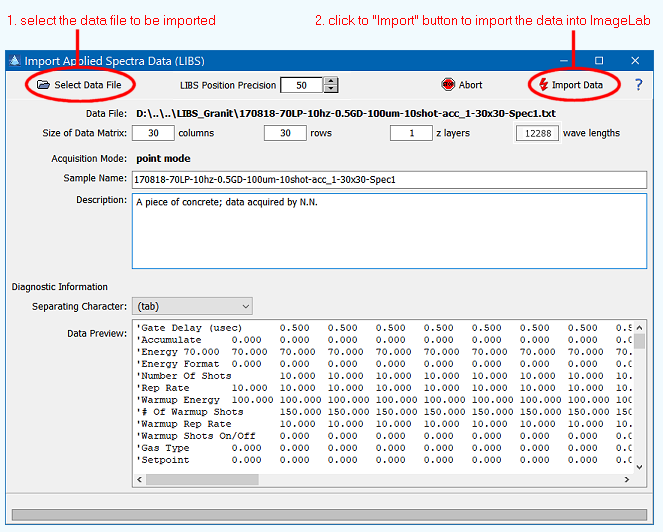Viewport: 663px width, 532px height.
Task: Click the Import Data button
Action: coord(571,85)
